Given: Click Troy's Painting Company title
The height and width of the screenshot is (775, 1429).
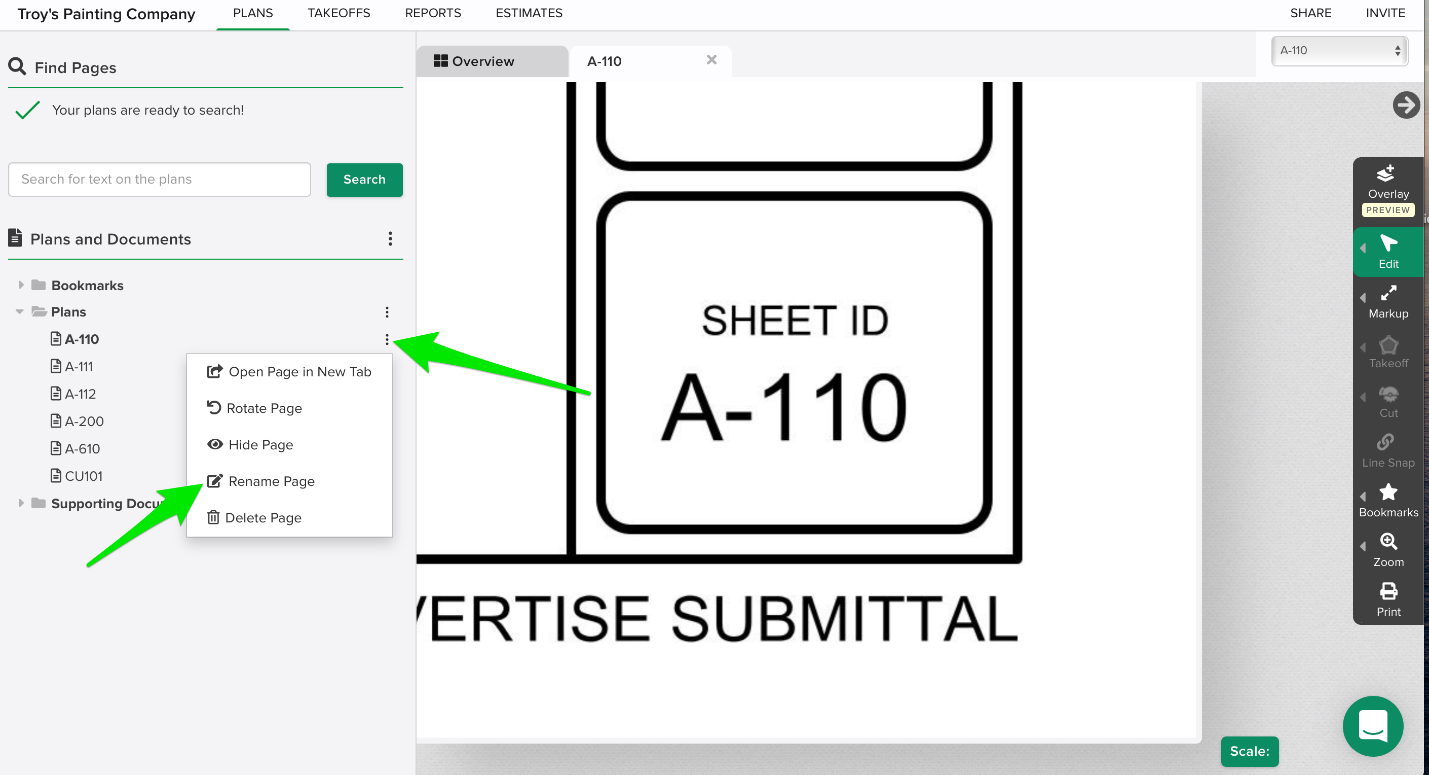Looking at the screenshot, I should tap(106, 14).
